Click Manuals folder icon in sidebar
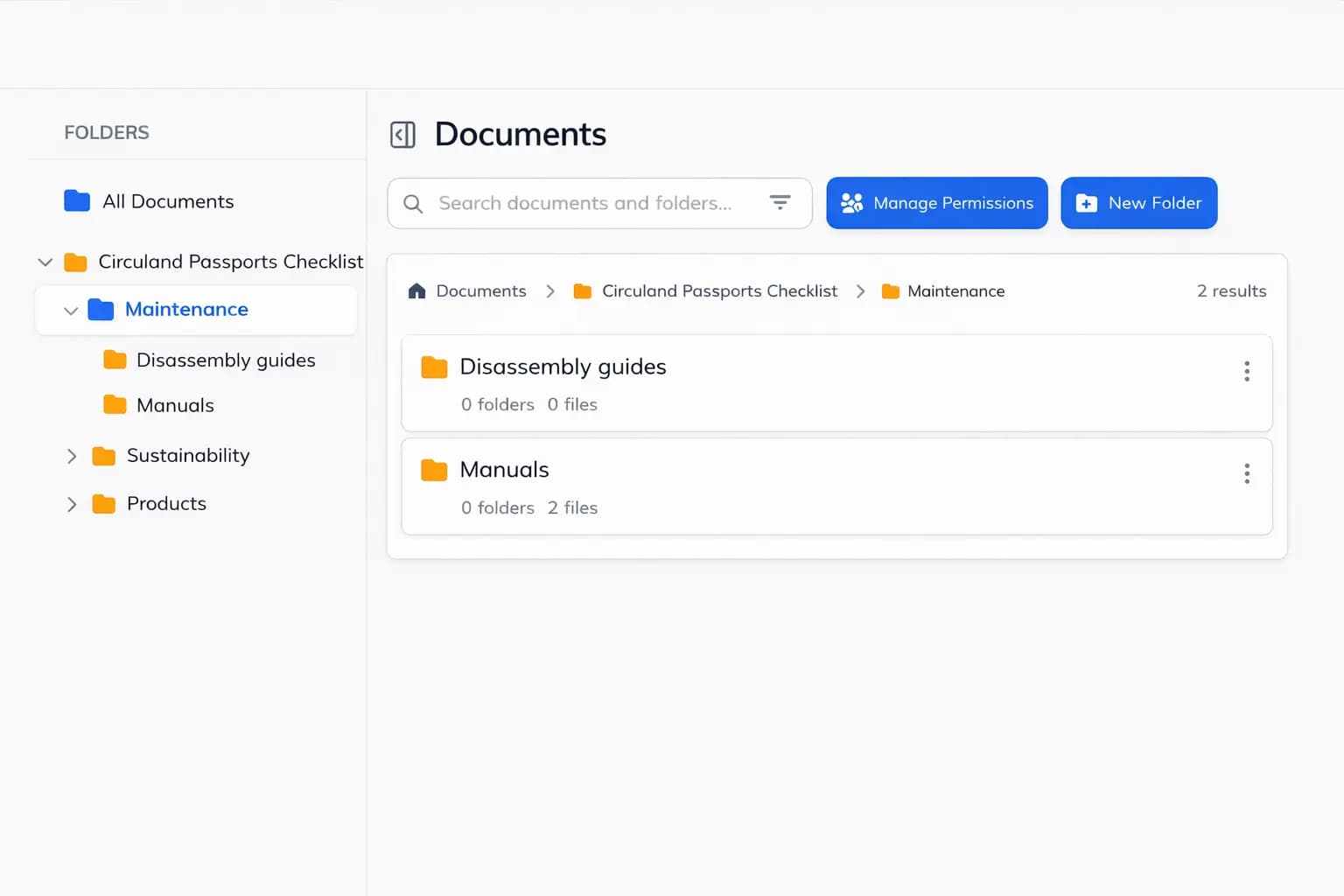This screenshot has height=896, width=1344. [x=115, y=404]
